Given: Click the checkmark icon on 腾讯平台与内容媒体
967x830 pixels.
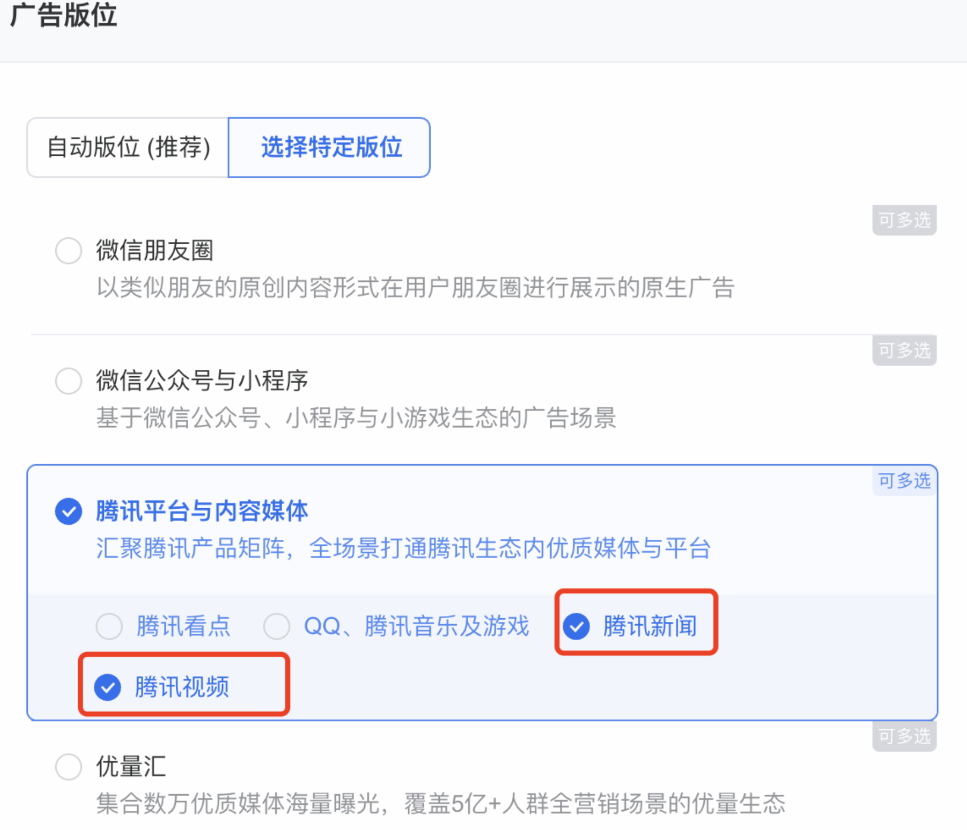Looking at the screenshot, I should coord(68,512).
